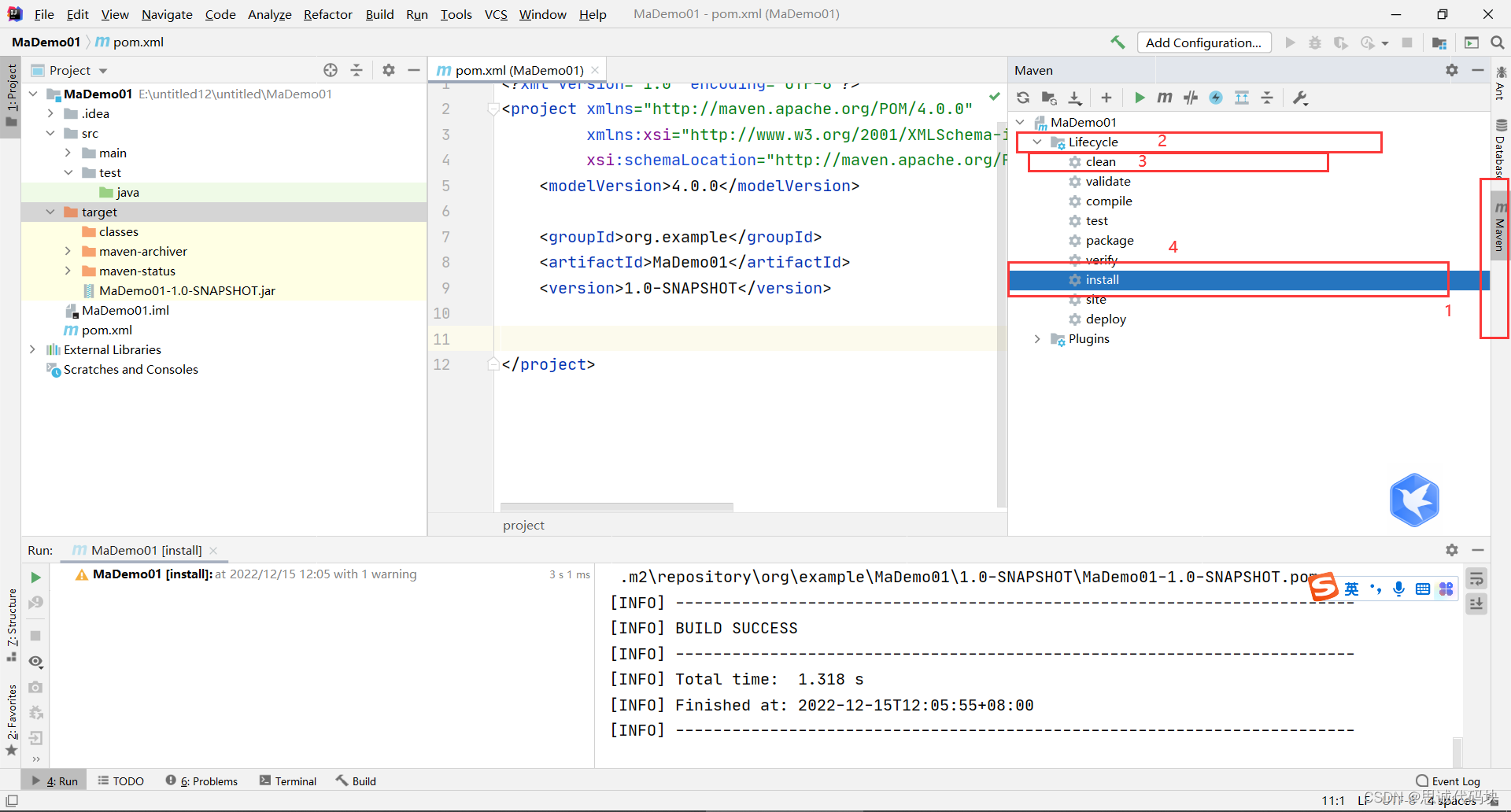Screen dimensions: 1511x812
Task: Open Search Everywhere magnifier icon
Action: point(1498,42)
